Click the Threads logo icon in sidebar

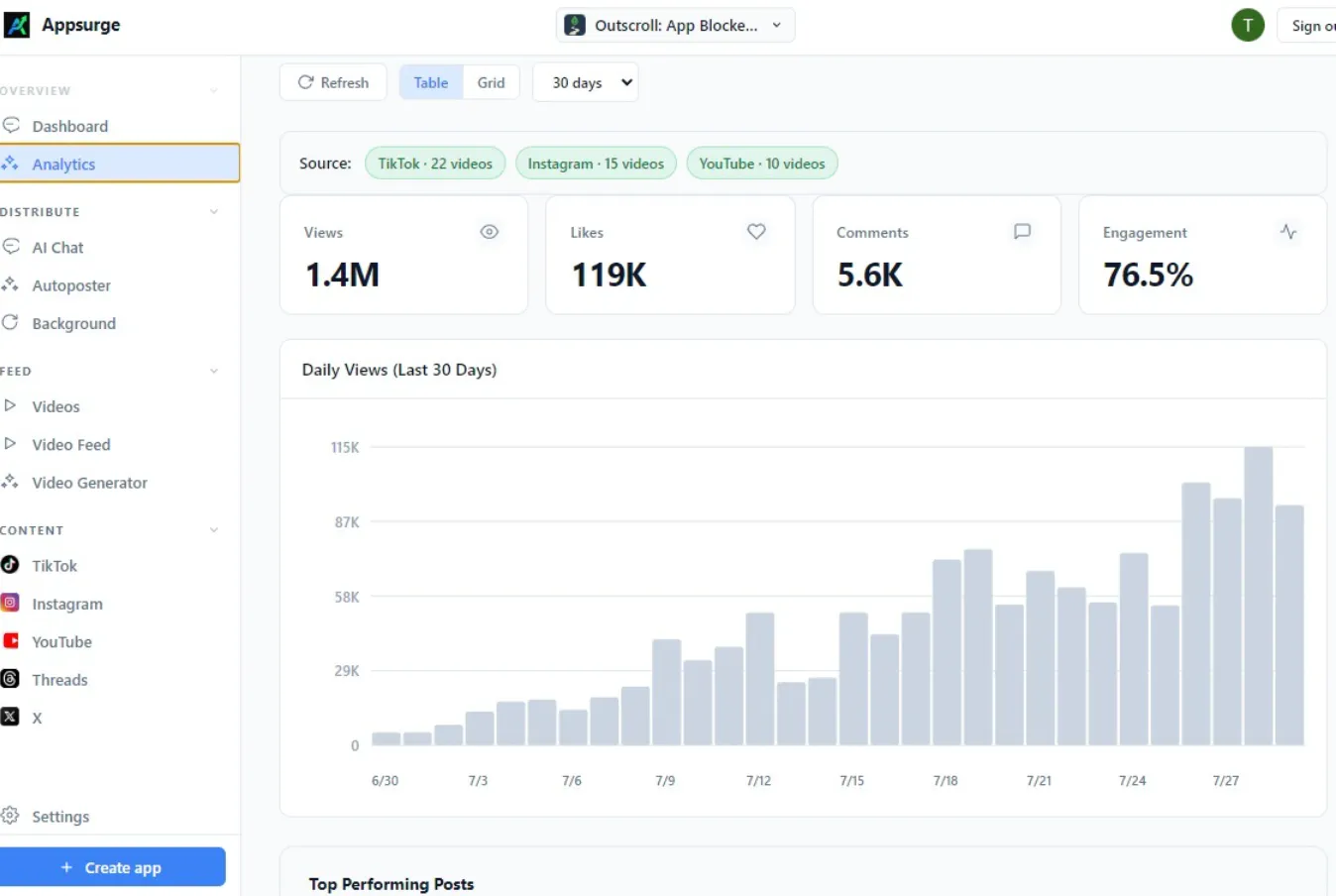point(10,679)
